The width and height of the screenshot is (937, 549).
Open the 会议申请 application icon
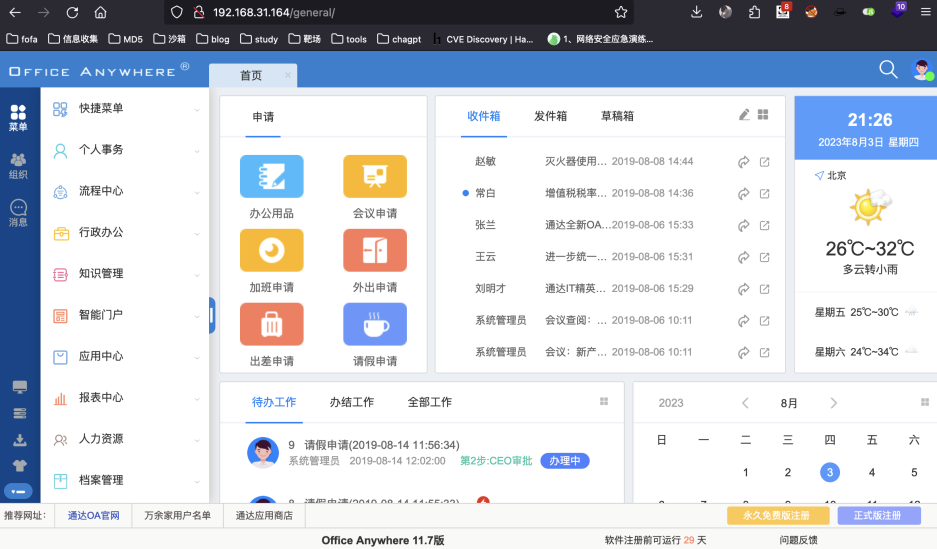click(x=374, y=177)
